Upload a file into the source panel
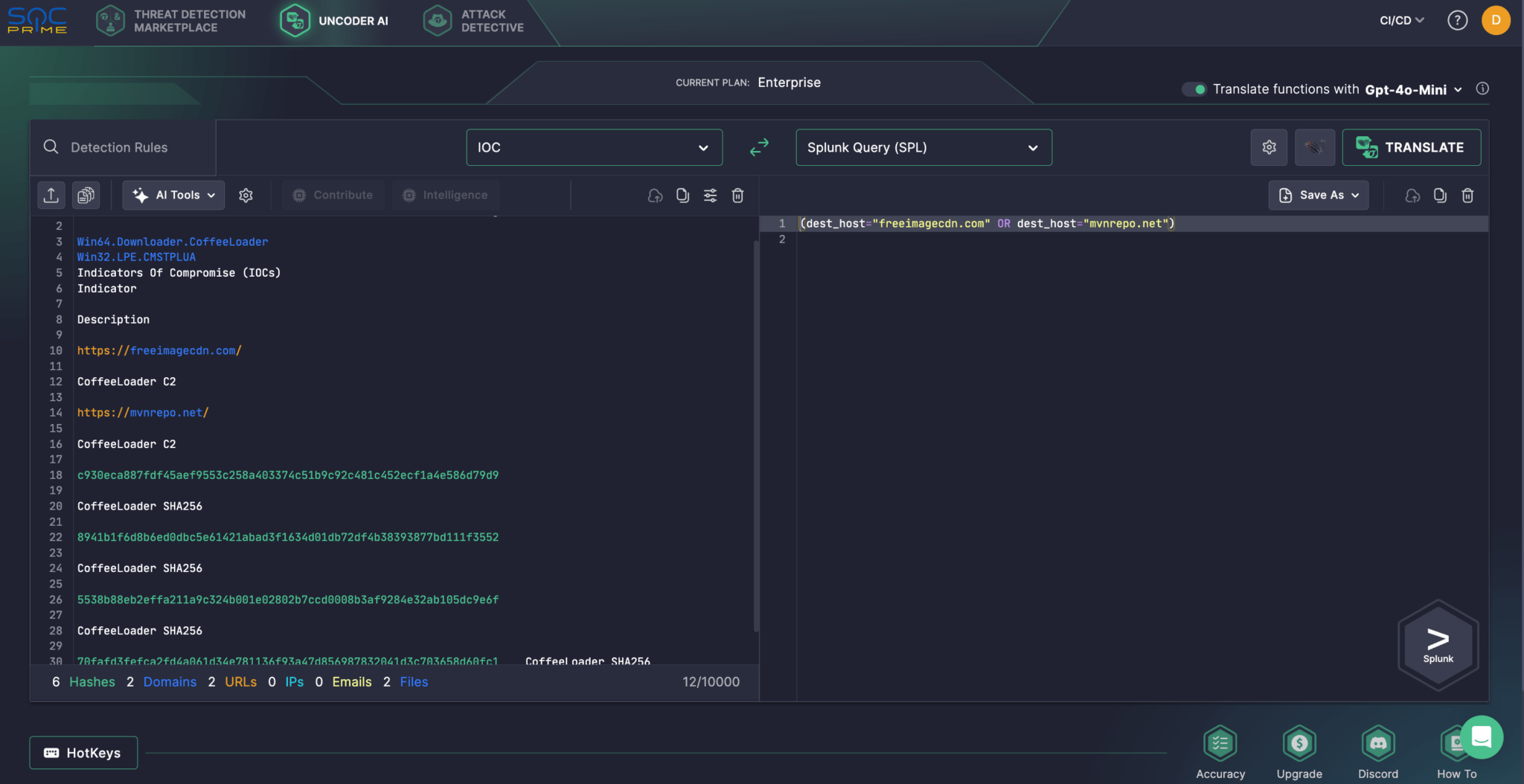Viewport: 1524px width, 784px height. [51, 195]
